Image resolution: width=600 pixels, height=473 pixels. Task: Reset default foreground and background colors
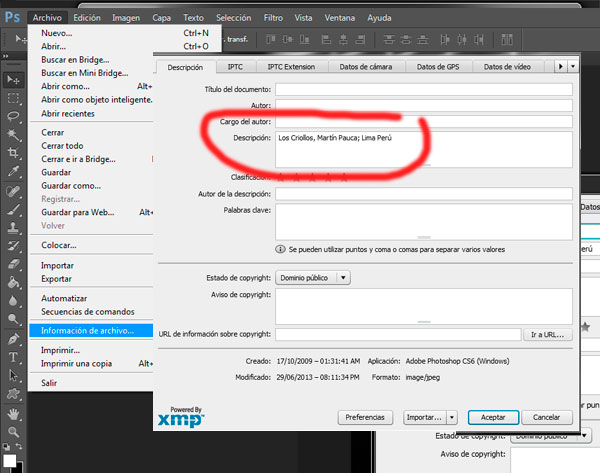pyautogui.click(x=6, y=447)
